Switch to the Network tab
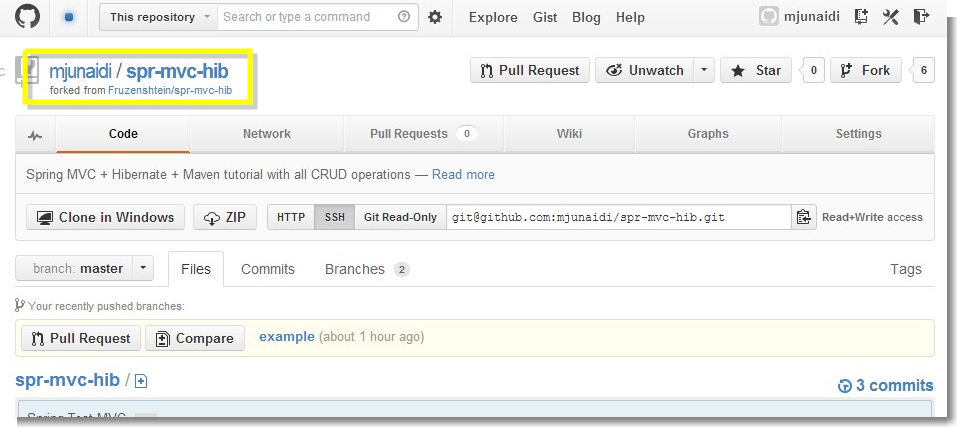Screen dimensions: 957x427 point(267,134)
